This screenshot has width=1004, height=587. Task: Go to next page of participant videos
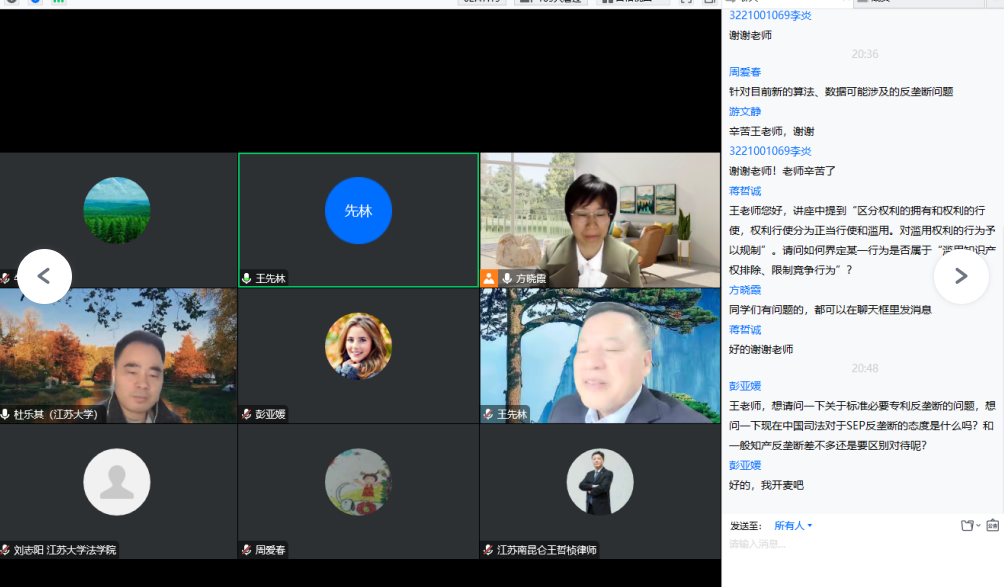961,276
